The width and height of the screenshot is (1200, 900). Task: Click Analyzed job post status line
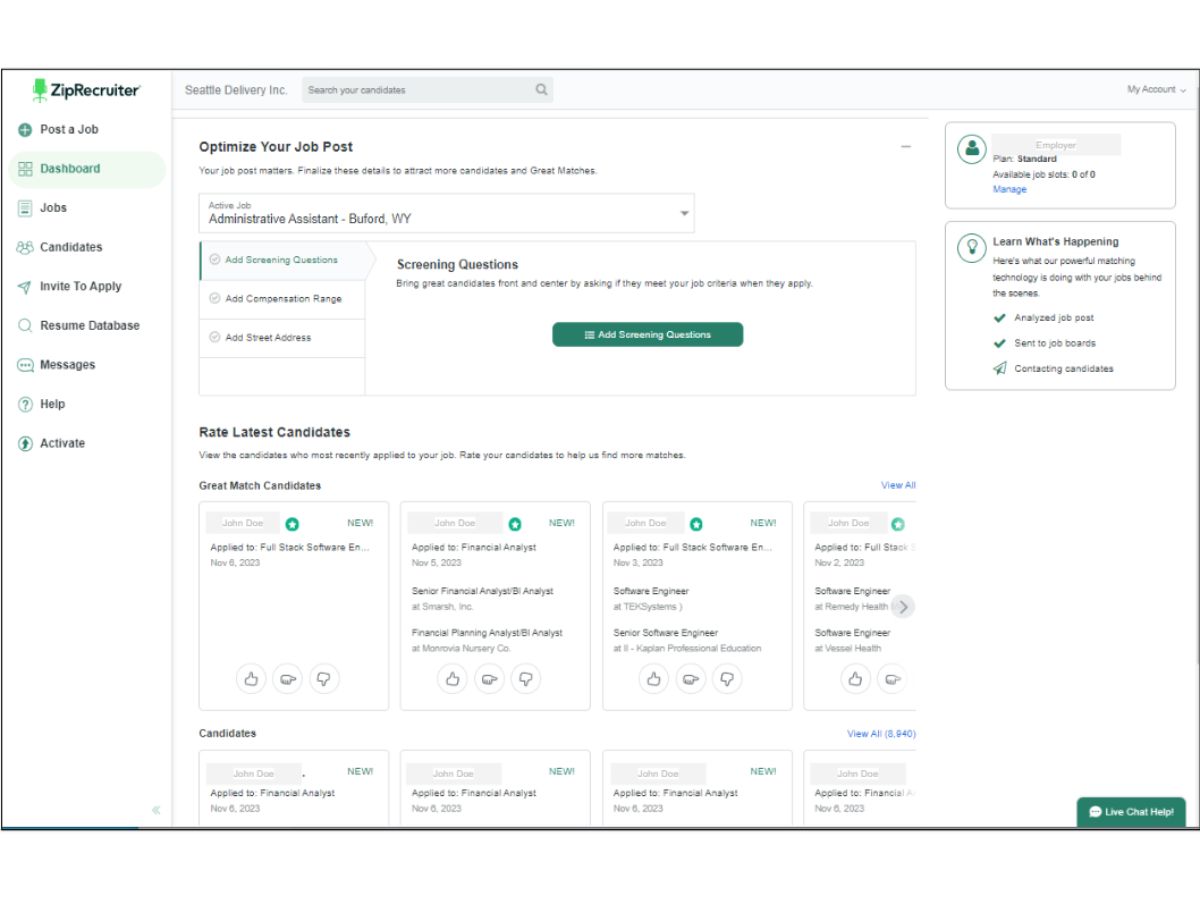coord(1054,318)
